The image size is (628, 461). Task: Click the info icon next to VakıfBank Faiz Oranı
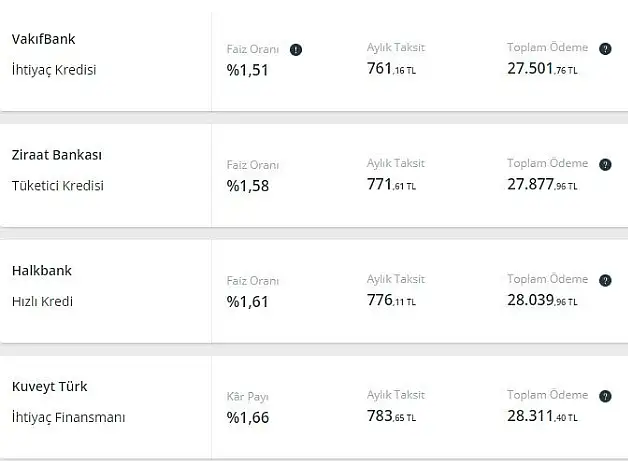296,50
